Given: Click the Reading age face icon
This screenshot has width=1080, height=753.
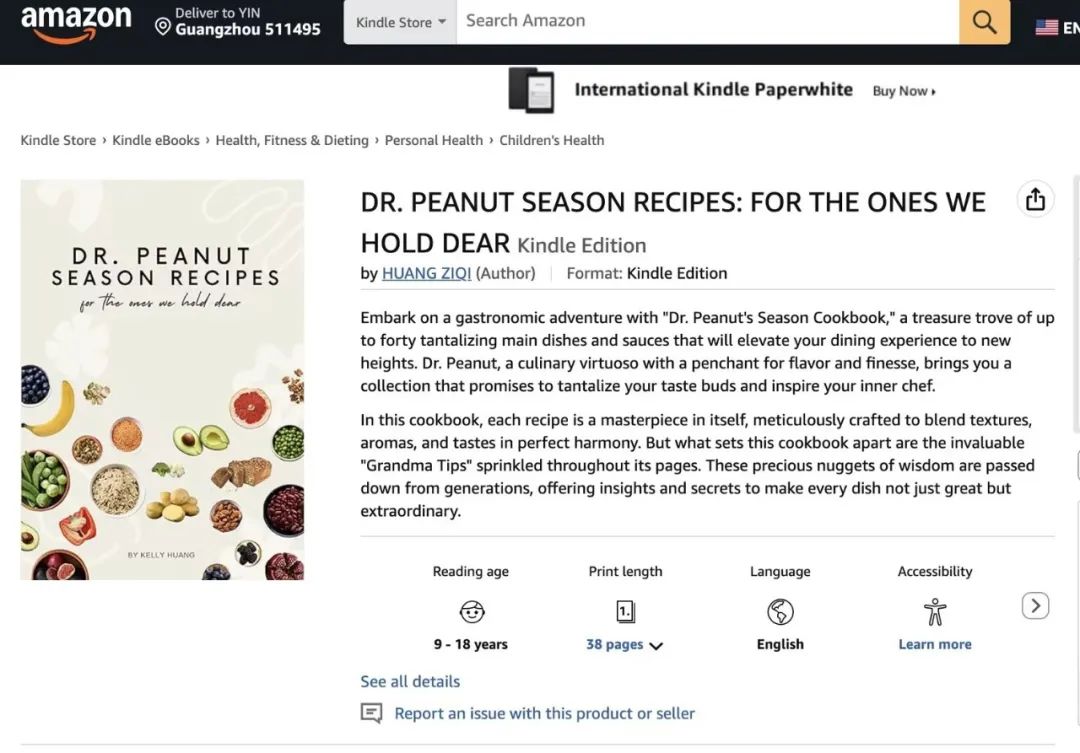Looking at the screenshot, I should click(471, 611).
